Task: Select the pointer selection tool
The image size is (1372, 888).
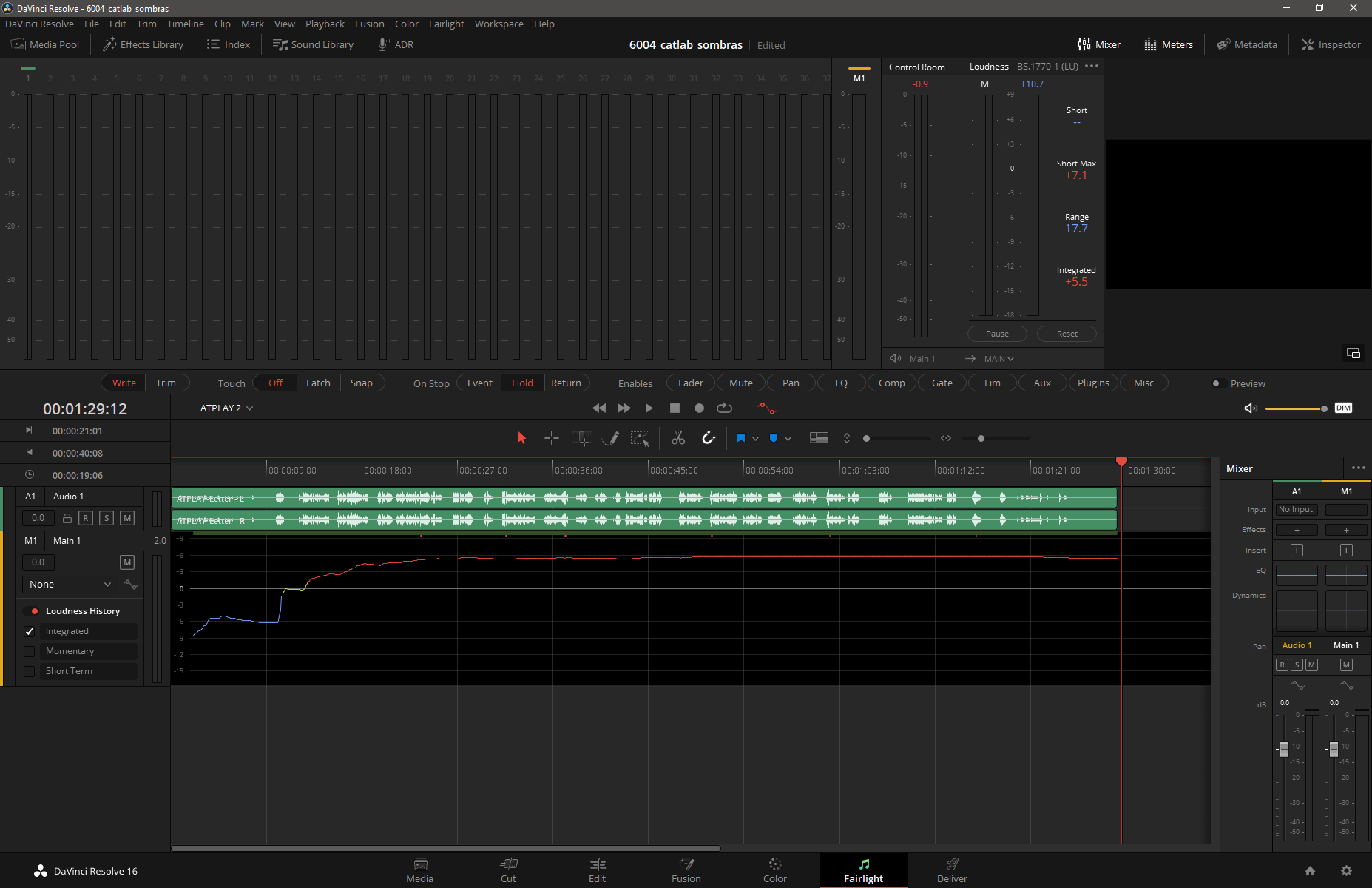Action: (521, 438)
